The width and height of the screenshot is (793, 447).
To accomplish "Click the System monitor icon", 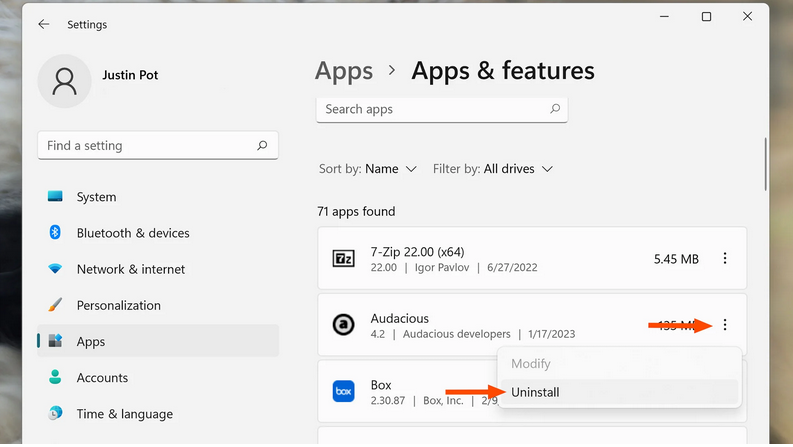I will point(55,196).
